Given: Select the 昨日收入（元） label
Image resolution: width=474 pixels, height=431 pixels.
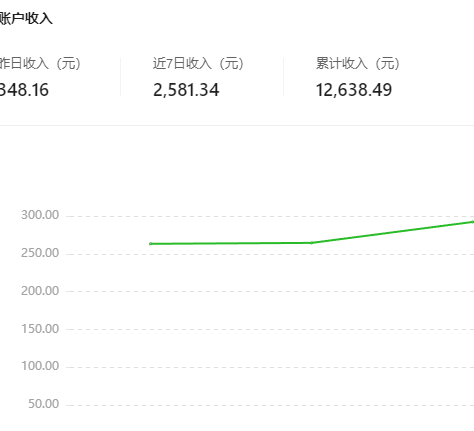Looking at the screenshot, I should point(40,63).
